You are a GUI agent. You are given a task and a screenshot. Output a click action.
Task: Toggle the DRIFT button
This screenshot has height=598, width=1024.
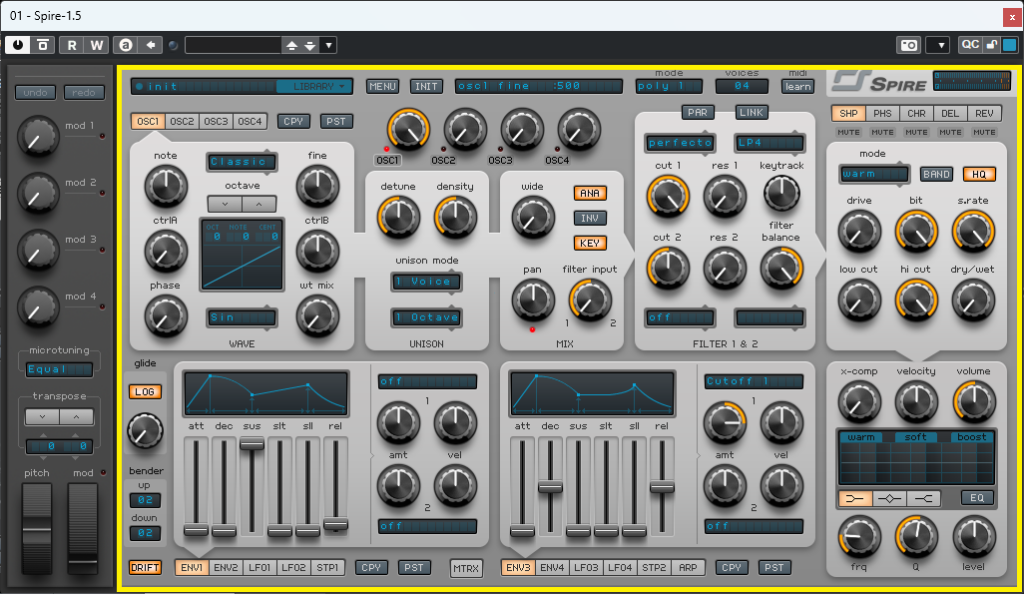145,568
